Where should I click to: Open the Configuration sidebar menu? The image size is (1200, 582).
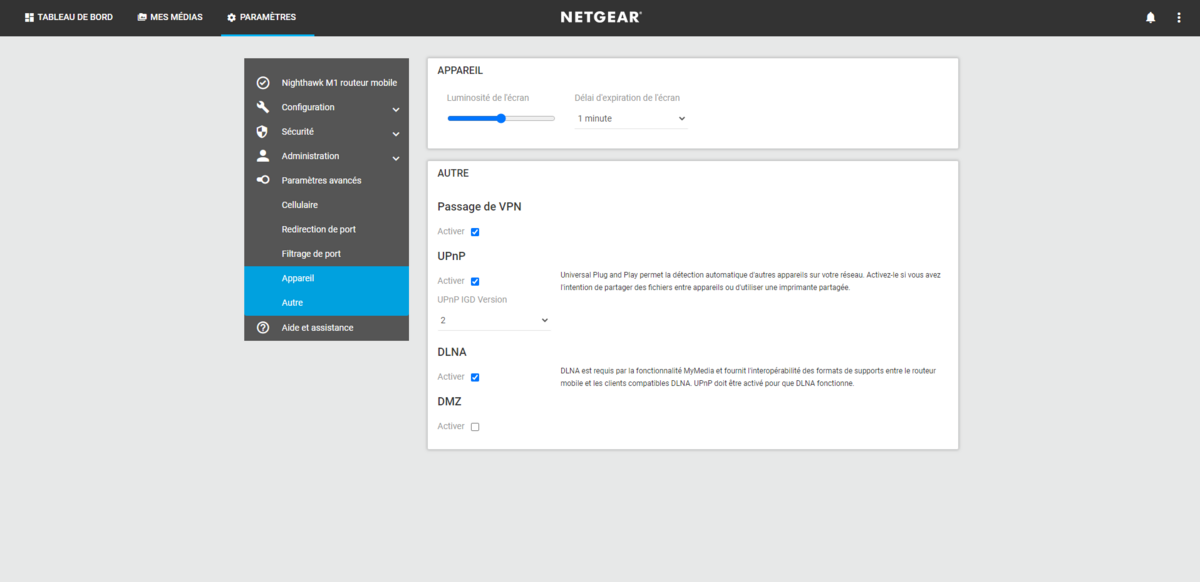point(326,107)
